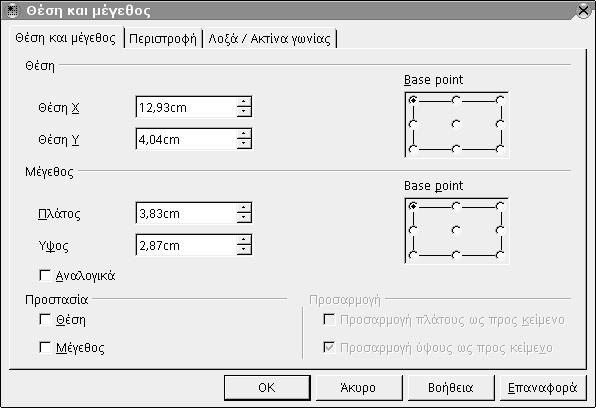
Task: Confirm with the OK button
Action: pos(267,387)
